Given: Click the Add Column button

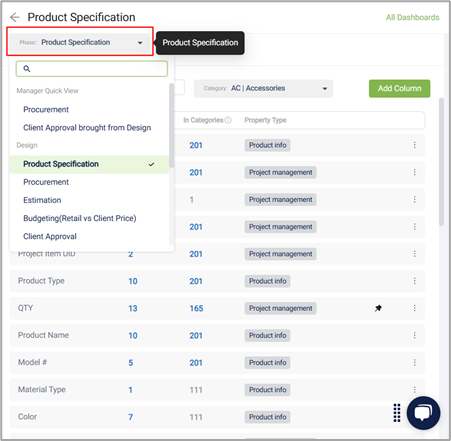Looking at the screenshot, I should pos(399,88).
